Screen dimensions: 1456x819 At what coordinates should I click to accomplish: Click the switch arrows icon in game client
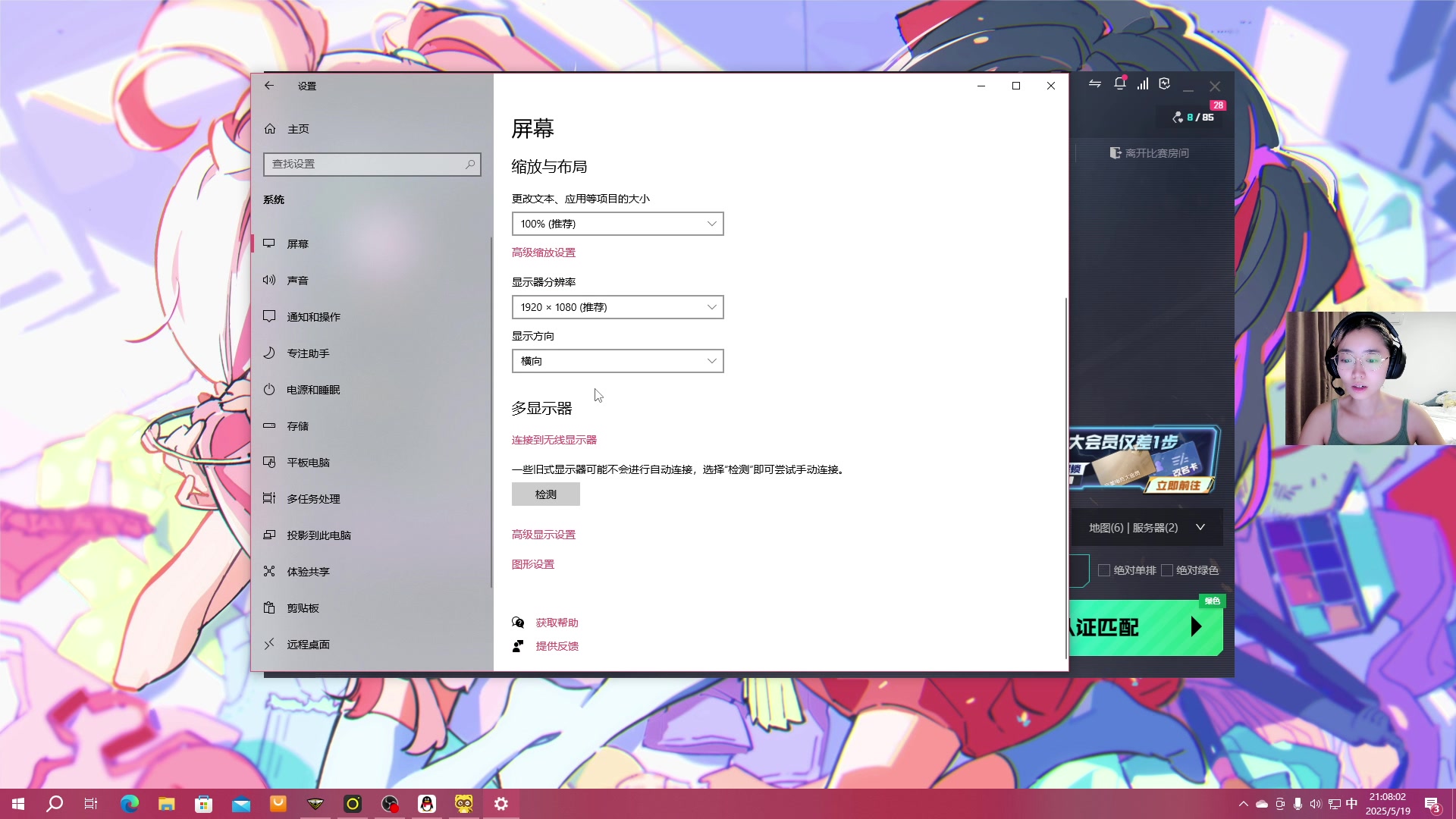click(1094, 84)
